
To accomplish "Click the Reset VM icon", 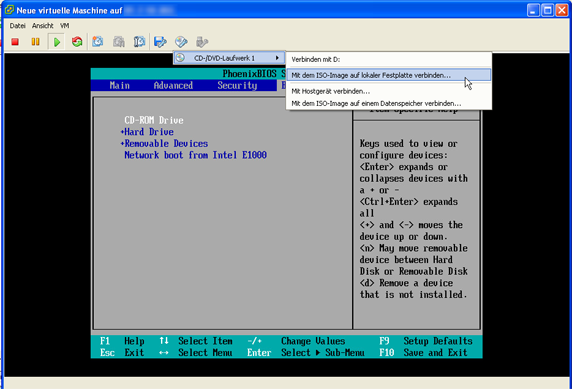I will 77,42.
